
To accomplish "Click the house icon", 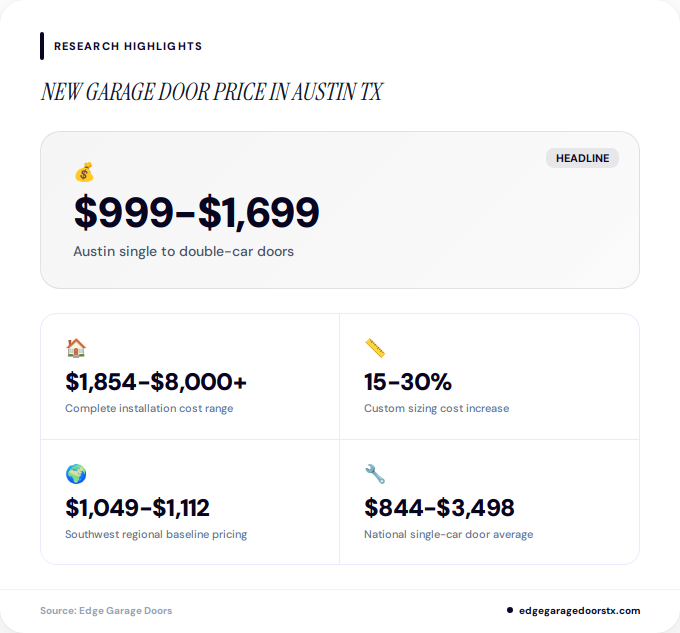I will pyautogui.click(x=76, y=348).
